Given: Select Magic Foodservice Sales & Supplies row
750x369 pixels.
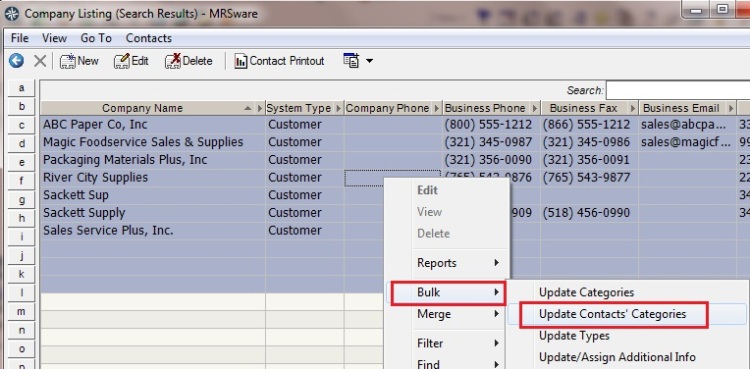Looking at the screenshot, I should coord(395,142).
